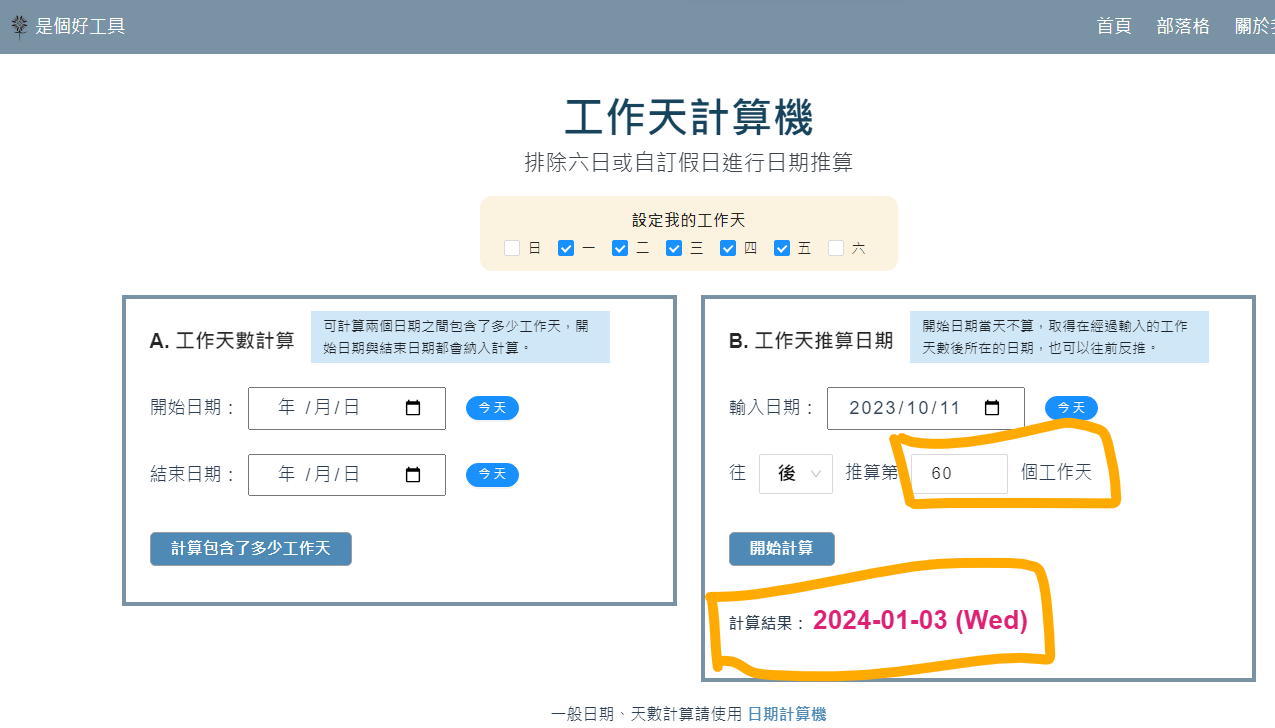
Task: Open calendar picker for 輸入日期
Action: pos(992,408)
